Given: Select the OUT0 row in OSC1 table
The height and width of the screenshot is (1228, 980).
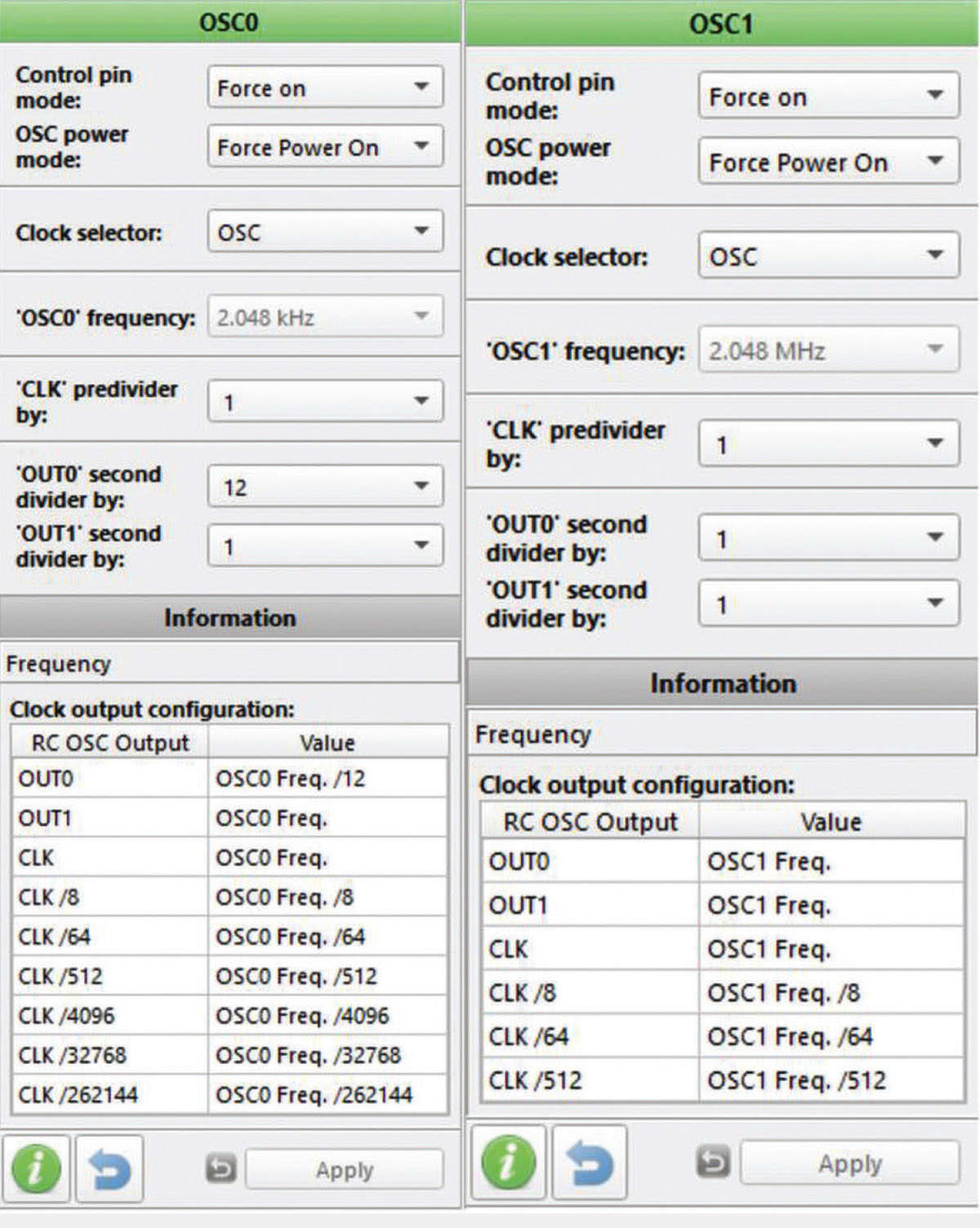Looking at the screenshot, I should click(723, 861).
